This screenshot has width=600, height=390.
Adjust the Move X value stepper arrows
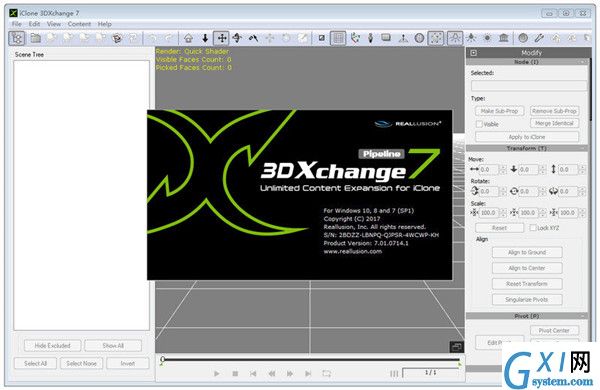(503, 169)
